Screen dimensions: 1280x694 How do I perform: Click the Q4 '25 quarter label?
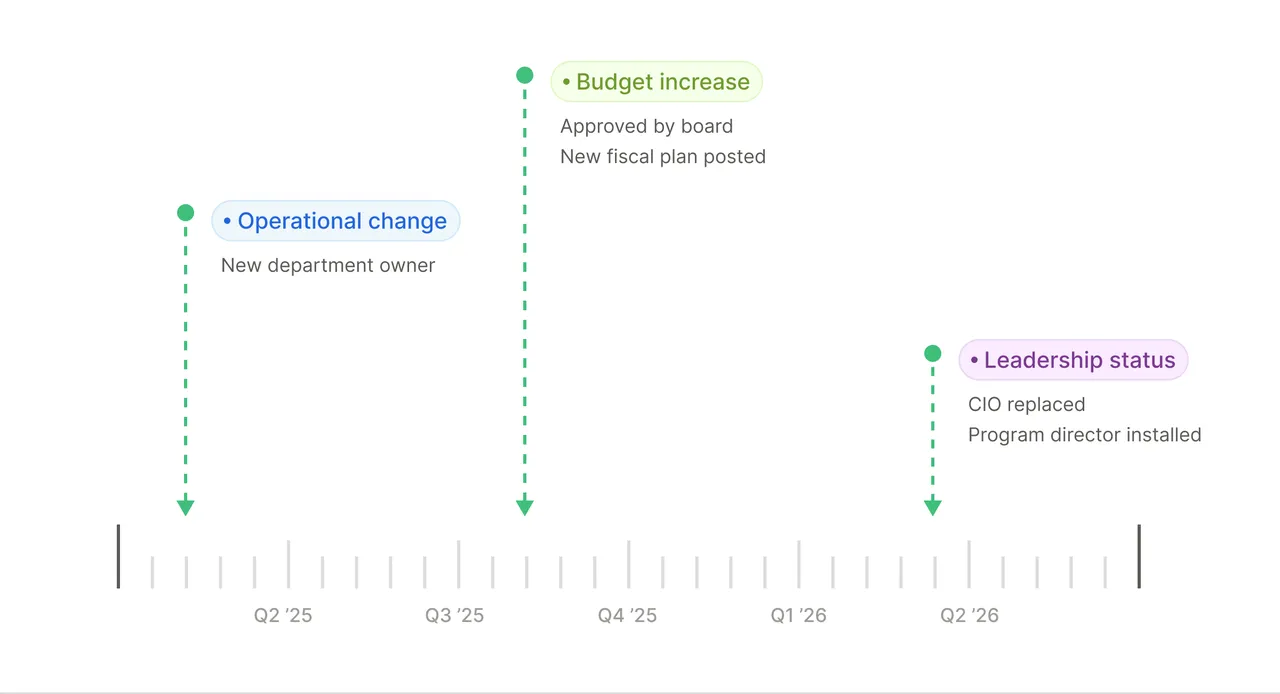(628, 615)
